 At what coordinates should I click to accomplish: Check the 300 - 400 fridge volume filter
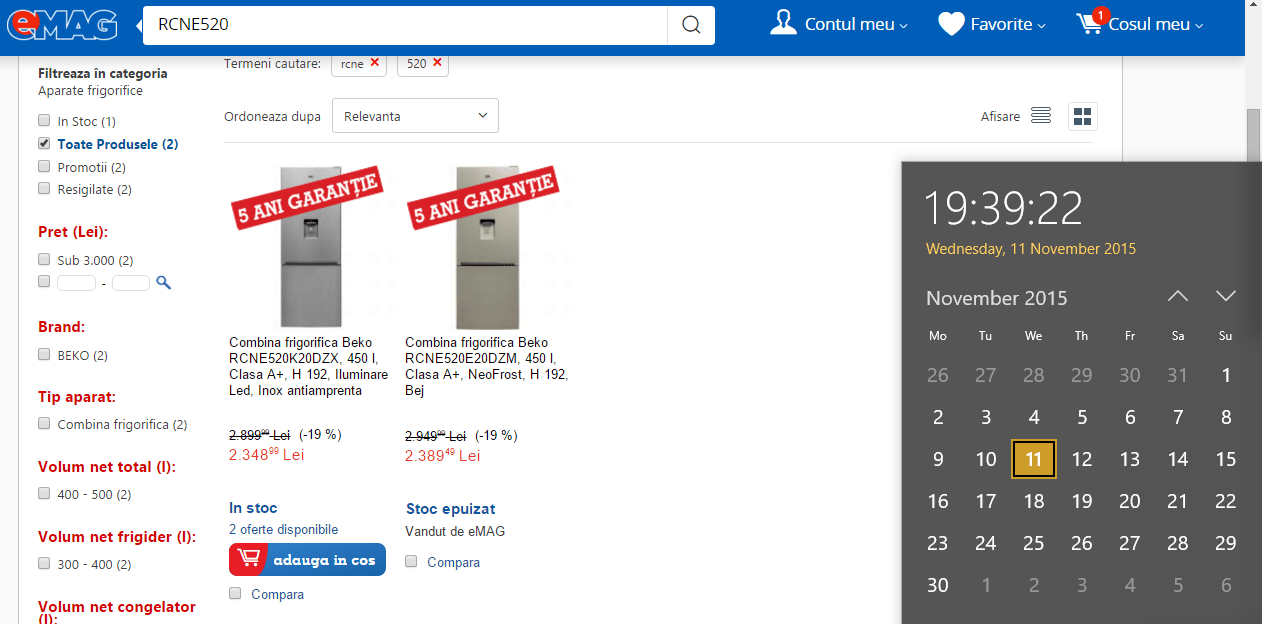(x=44, y=563)
